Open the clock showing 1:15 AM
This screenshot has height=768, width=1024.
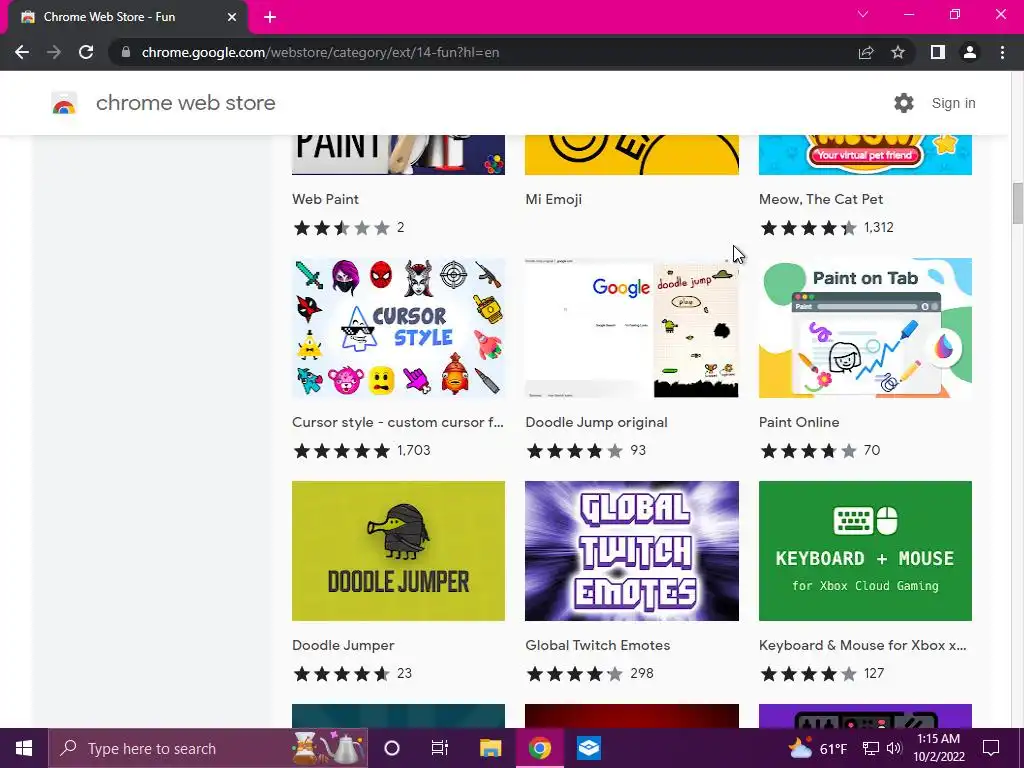pyautogui.click(x=938, y=748)
